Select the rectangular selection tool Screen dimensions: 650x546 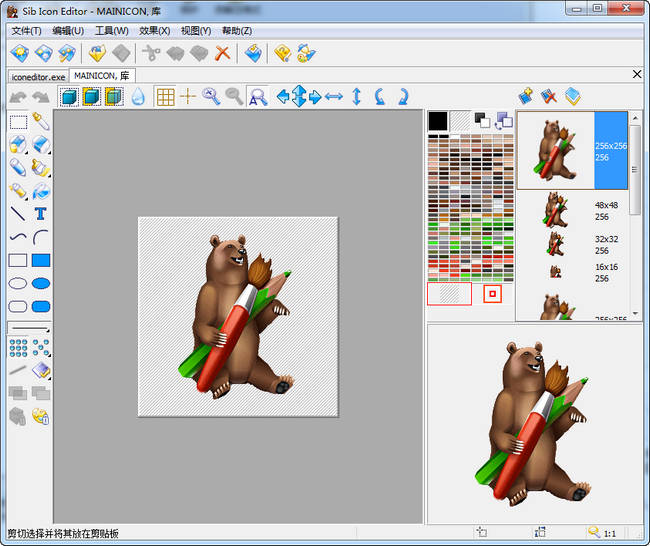coord(18,122)
